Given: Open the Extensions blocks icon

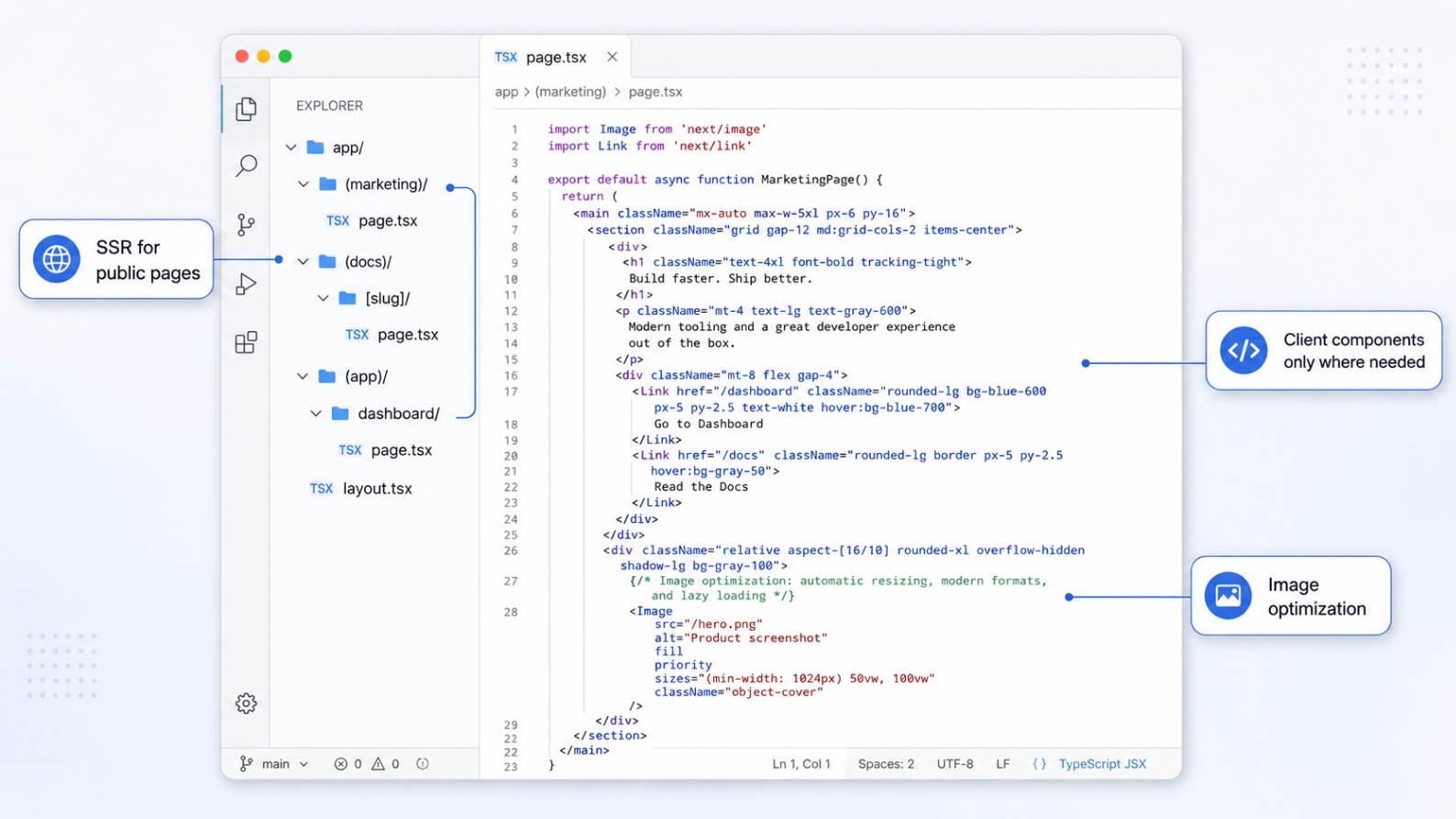Looking at the screenshot, I should pyautogui.click(x=246, y=342).
